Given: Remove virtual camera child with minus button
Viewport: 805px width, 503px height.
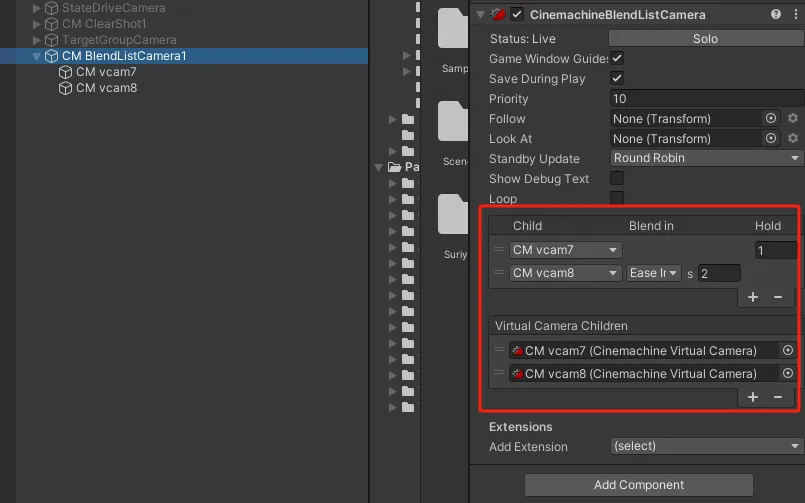Looking at the screenshot, I should 778,397.
